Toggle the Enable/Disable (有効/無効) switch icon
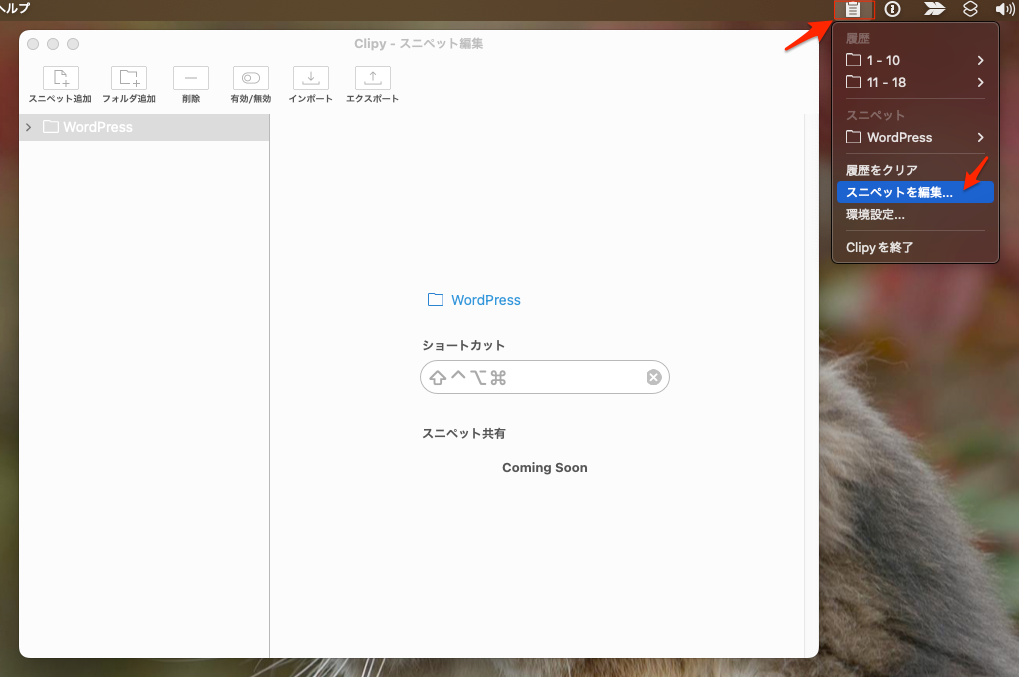This screenshot has width=1019, height=677. [251, 79]
